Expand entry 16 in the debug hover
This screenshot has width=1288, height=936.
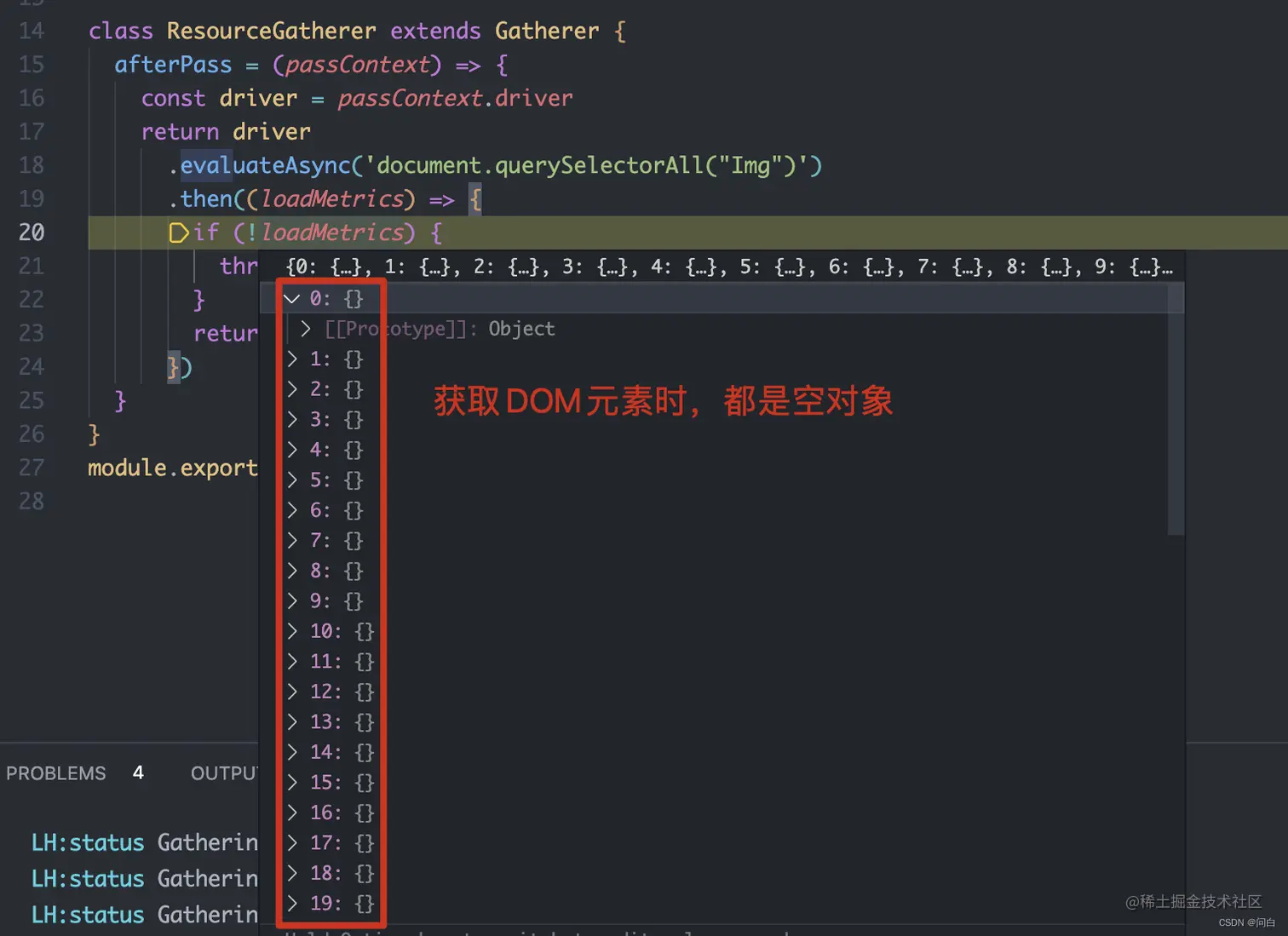click(x=292, y=813)
